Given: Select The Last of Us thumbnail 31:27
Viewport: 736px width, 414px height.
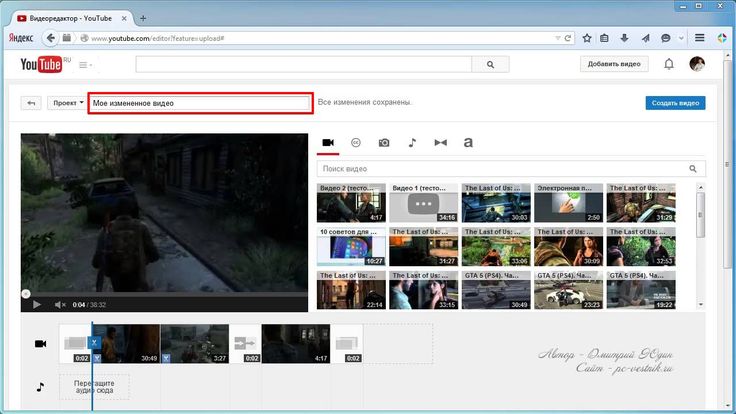Looking at the screenshot, I should (423, 246).
